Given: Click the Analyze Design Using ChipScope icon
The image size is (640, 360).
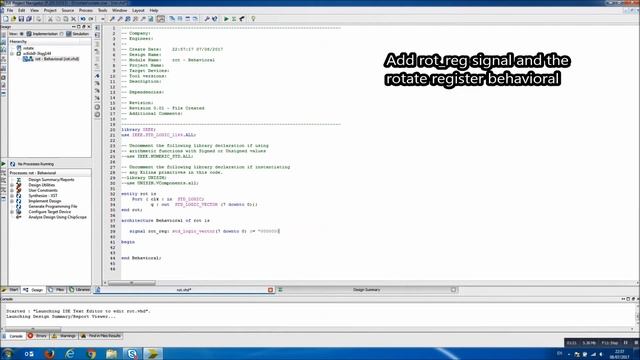Looking at the screenshot, I should click(19, 217).
